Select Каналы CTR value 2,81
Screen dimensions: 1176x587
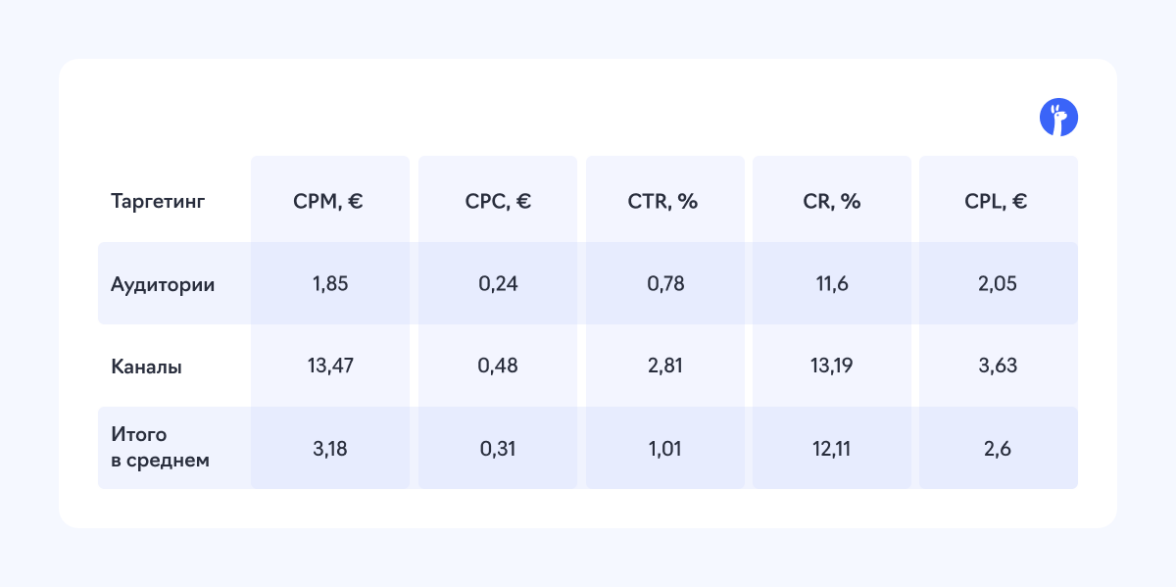[x=665, y=366]
